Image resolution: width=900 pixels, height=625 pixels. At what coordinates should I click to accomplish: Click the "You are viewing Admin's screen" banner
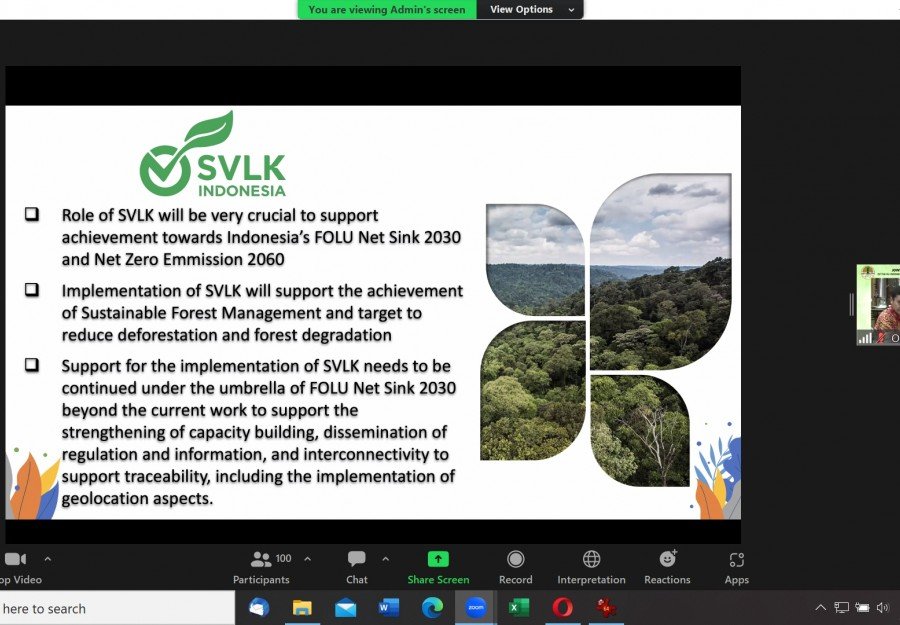387,9
